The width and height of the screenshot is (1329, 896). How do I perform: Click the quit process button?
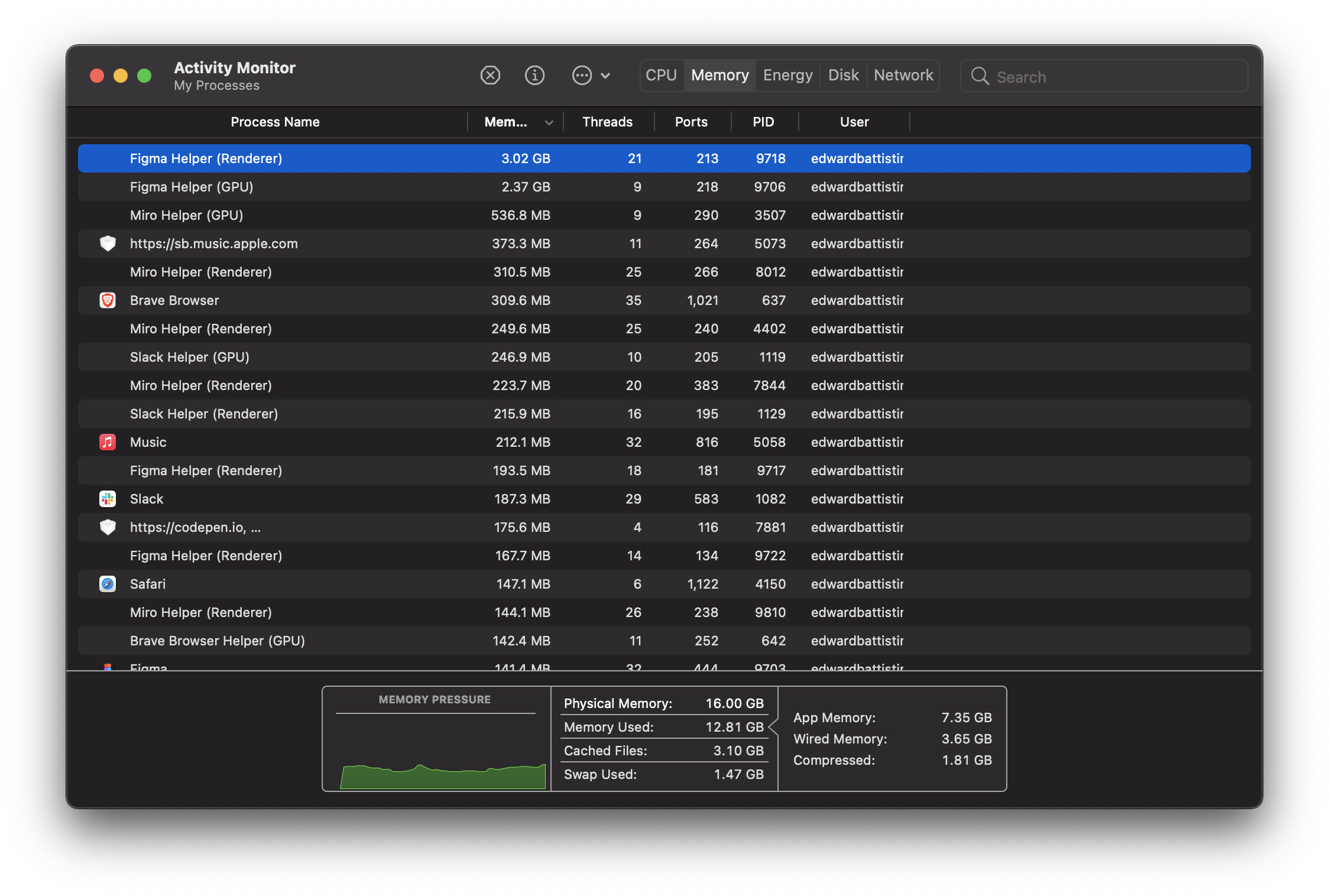(490, 75)
